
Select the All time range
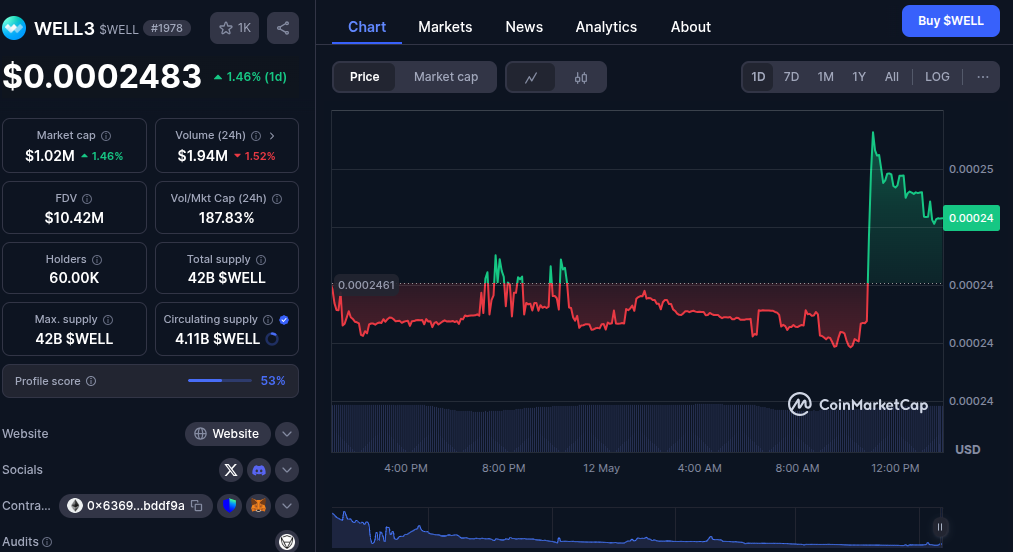[x=892, y=77]
